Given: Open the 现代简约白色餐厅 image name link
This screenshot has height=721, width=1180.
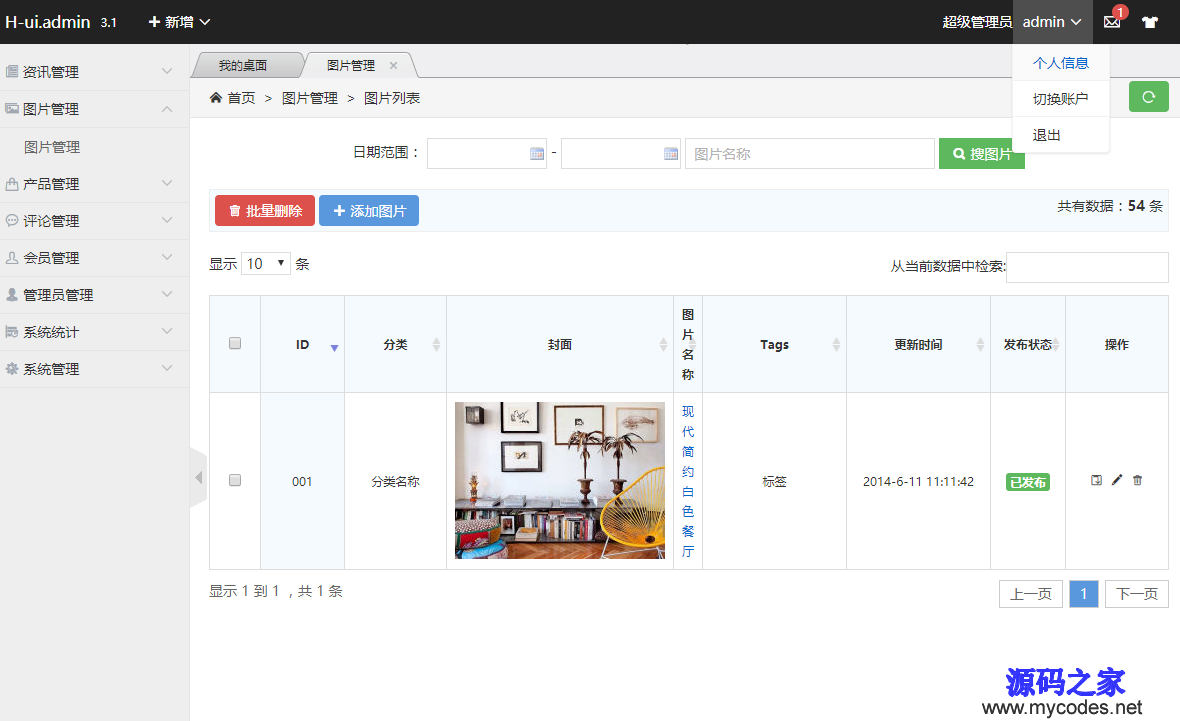Looking at the screenshot, I should pos(688,481).
